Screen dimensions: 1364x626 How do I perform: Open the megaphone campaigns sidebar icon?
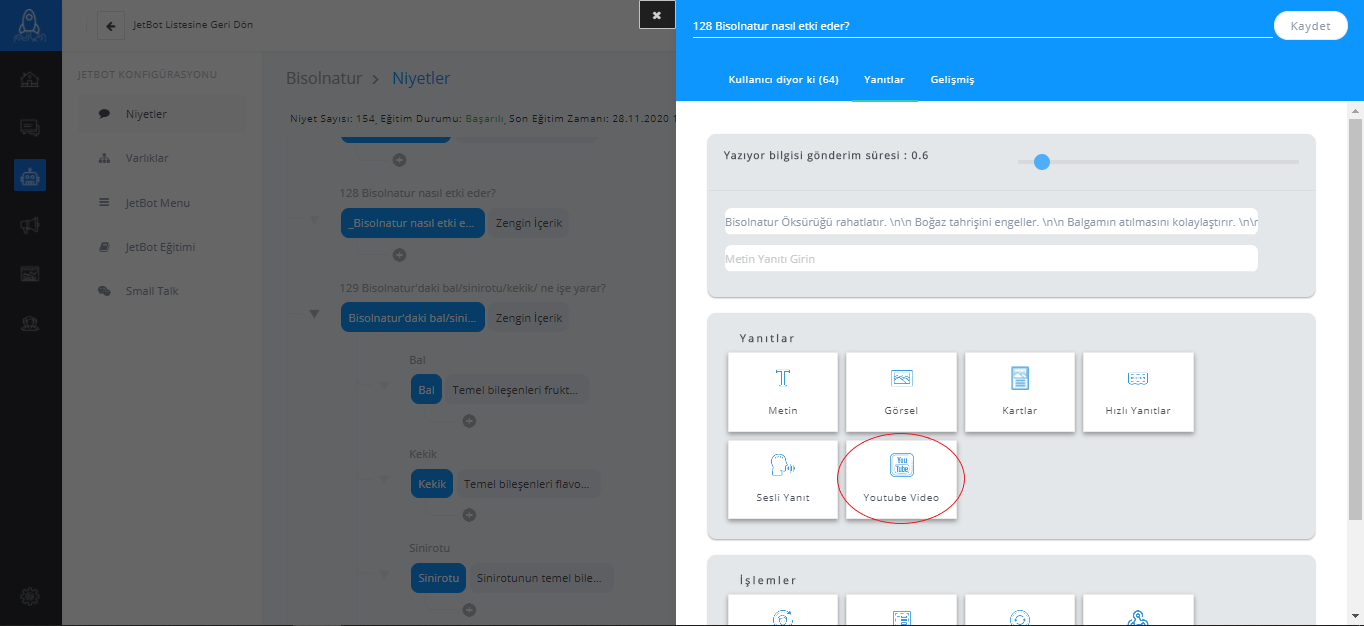coord(30,225)
